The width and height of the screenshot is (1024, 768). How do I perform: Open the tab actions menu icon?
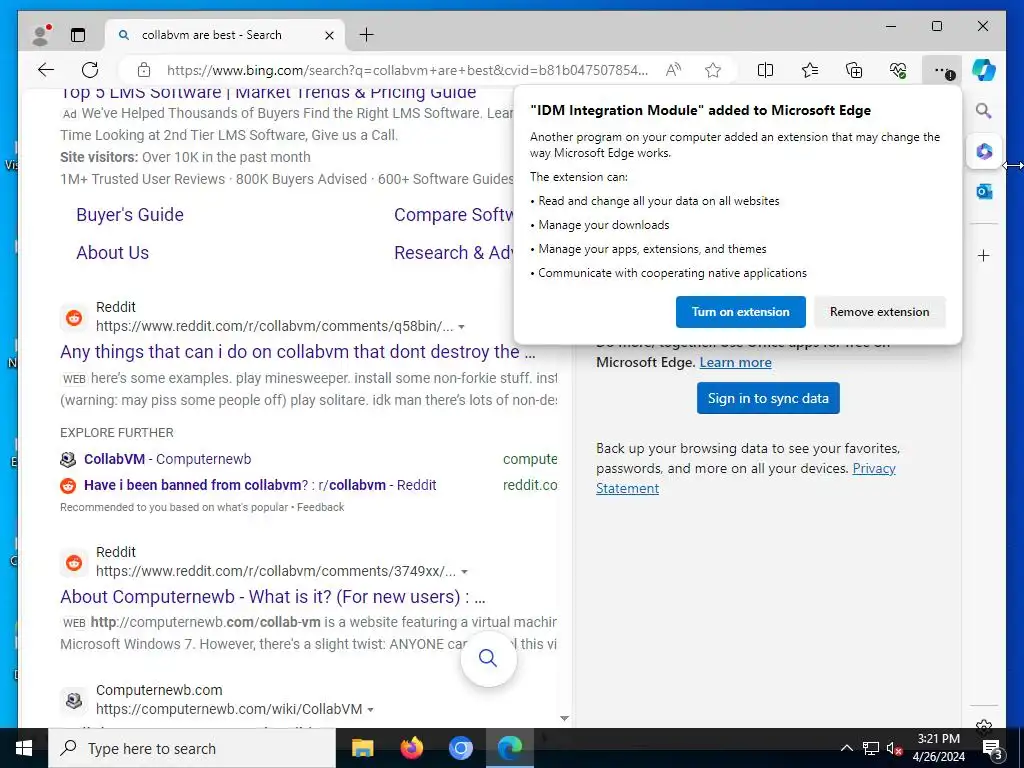[x=78, y=35]
